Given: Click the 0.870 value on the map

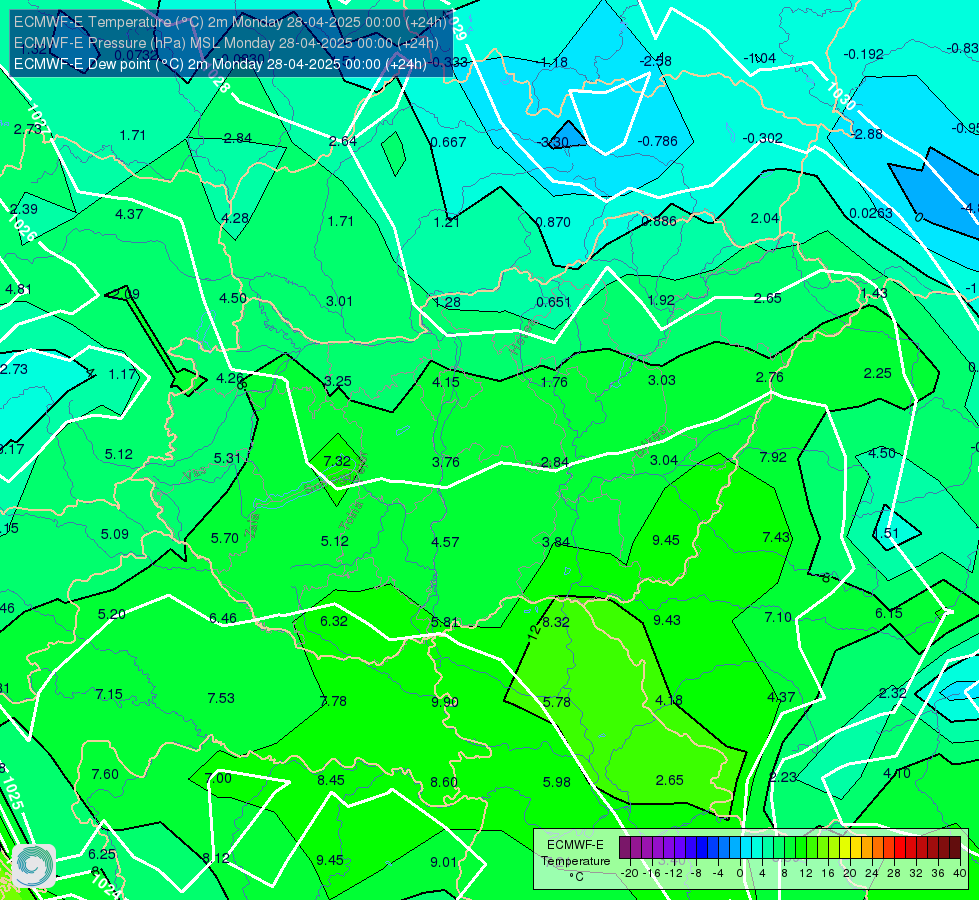Looking at the screenshot, I should point(553,222).
